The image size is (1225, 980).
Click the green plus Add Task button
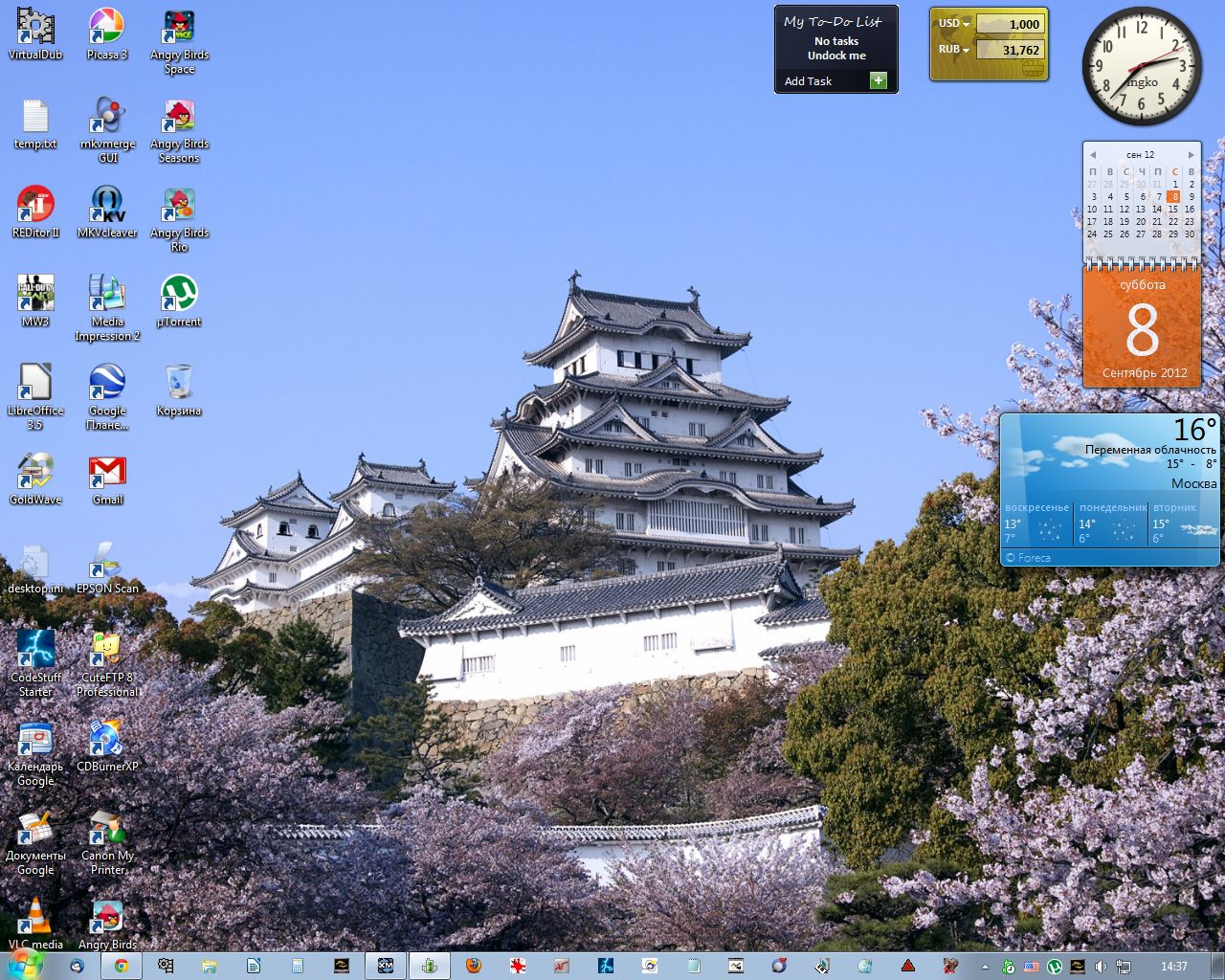click(x=878, y=80)
